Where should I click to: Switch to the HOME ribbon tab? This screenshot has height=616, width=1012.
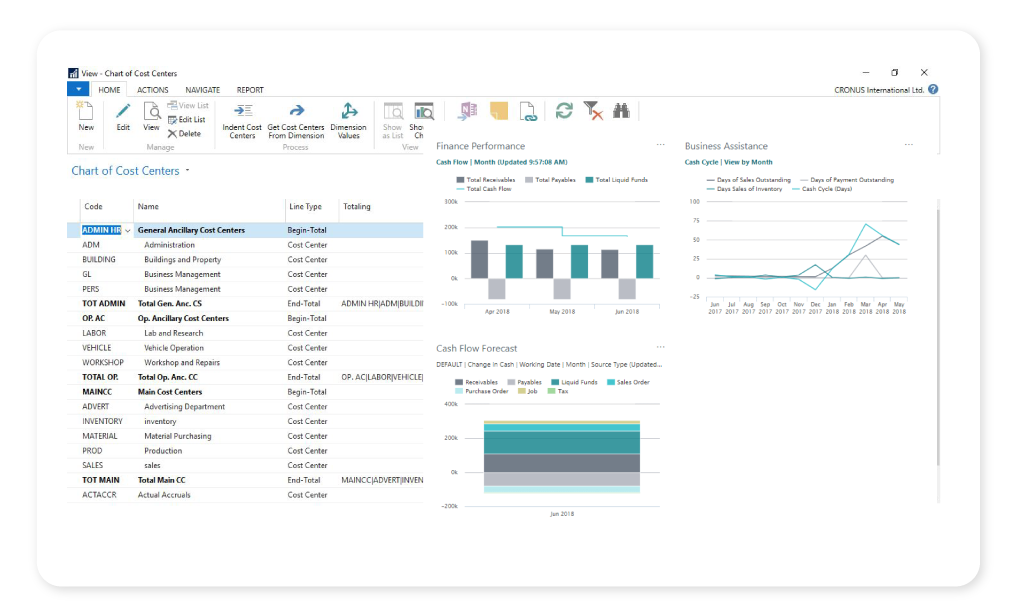coord(109,90)
